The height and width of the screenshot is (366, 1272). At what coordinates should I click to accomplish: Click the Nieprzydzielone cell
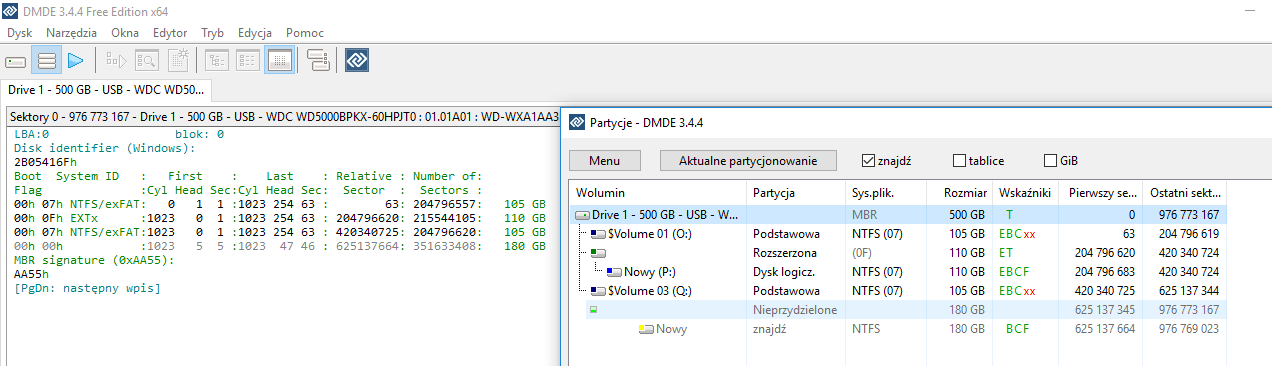(x=795, y=310)
